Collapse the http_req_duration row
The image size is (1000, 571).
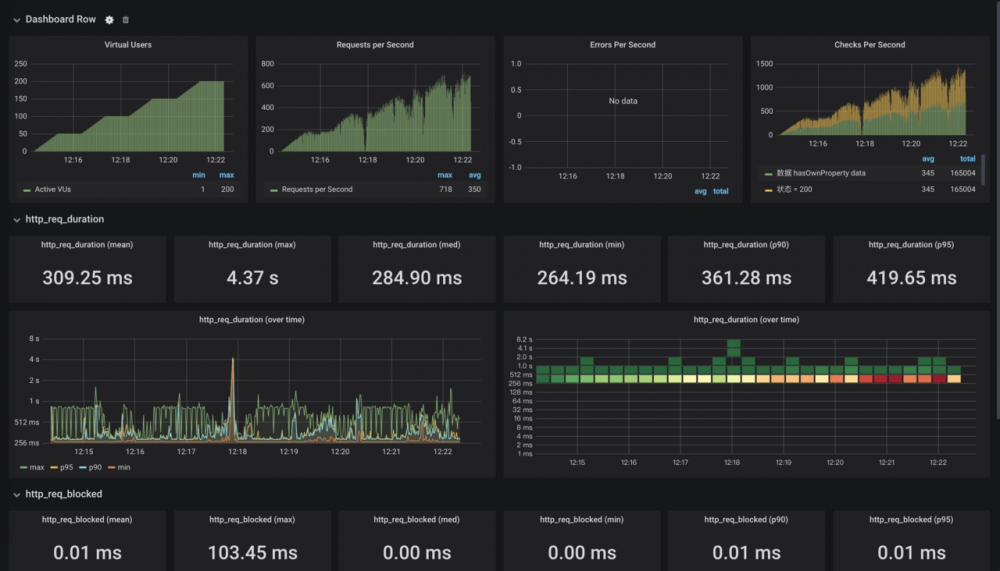17,219
